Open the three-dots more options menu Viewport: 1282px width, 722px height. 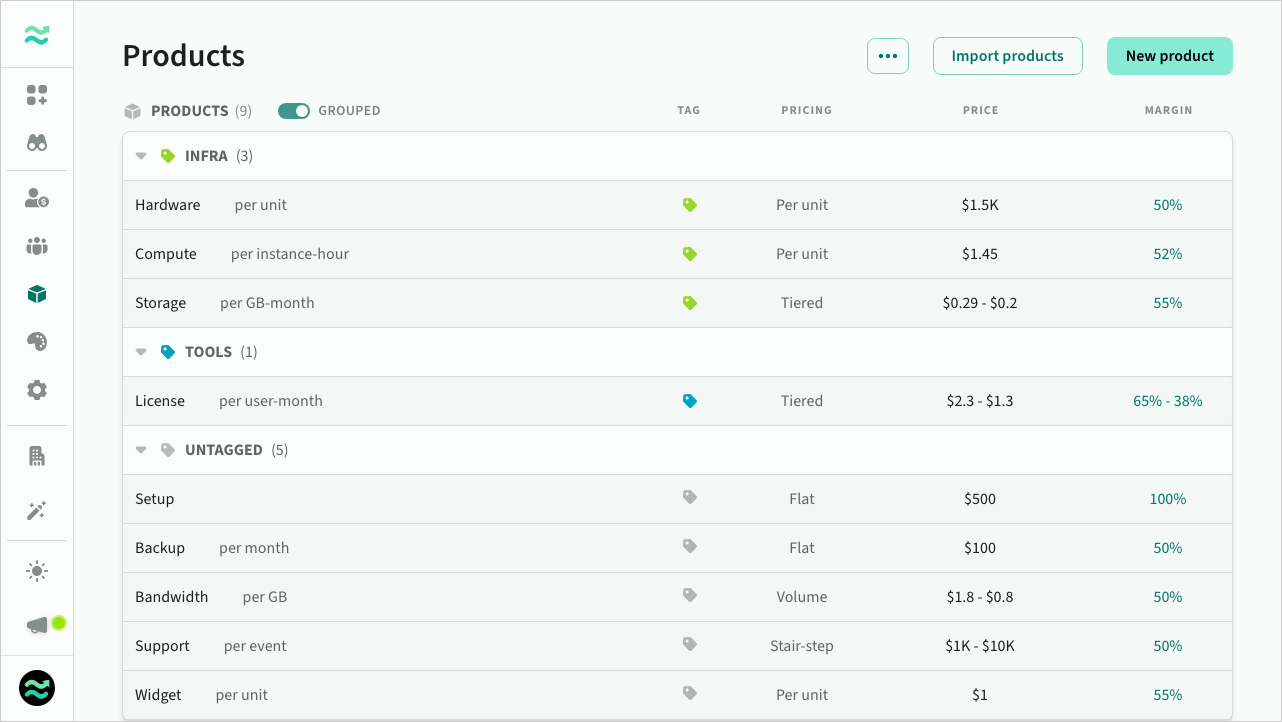(887, 56)
